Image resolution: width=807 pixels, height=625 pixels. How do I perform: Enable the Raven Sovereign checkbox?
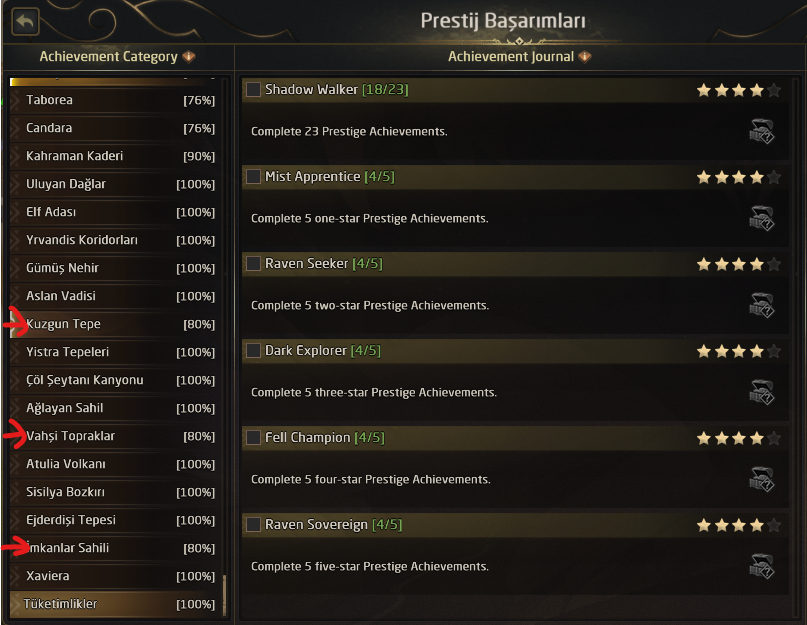tap(254, 525)
